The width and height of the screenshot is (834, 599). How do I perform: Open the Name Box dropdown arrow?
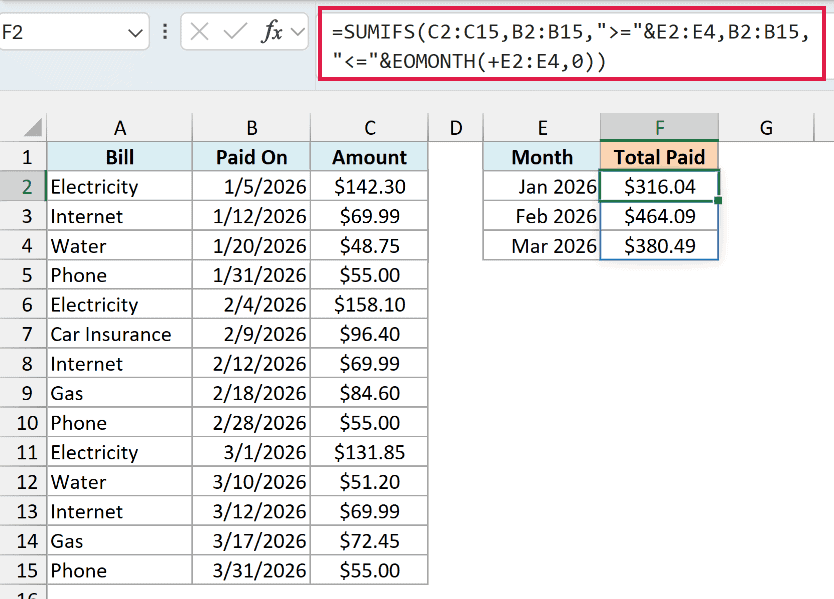135,33
